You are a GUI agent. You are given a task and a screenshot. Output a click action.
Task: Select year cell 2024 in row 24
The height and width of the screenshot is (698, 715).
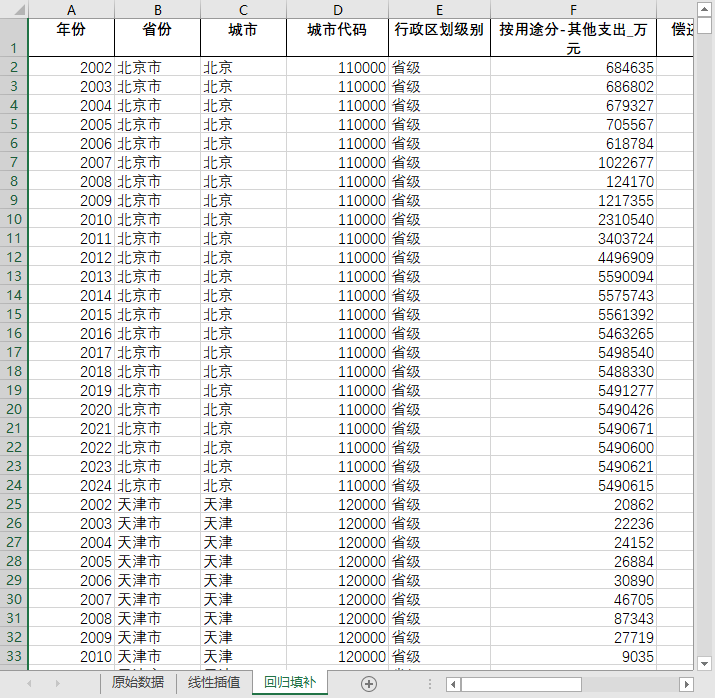click(71, 485)
